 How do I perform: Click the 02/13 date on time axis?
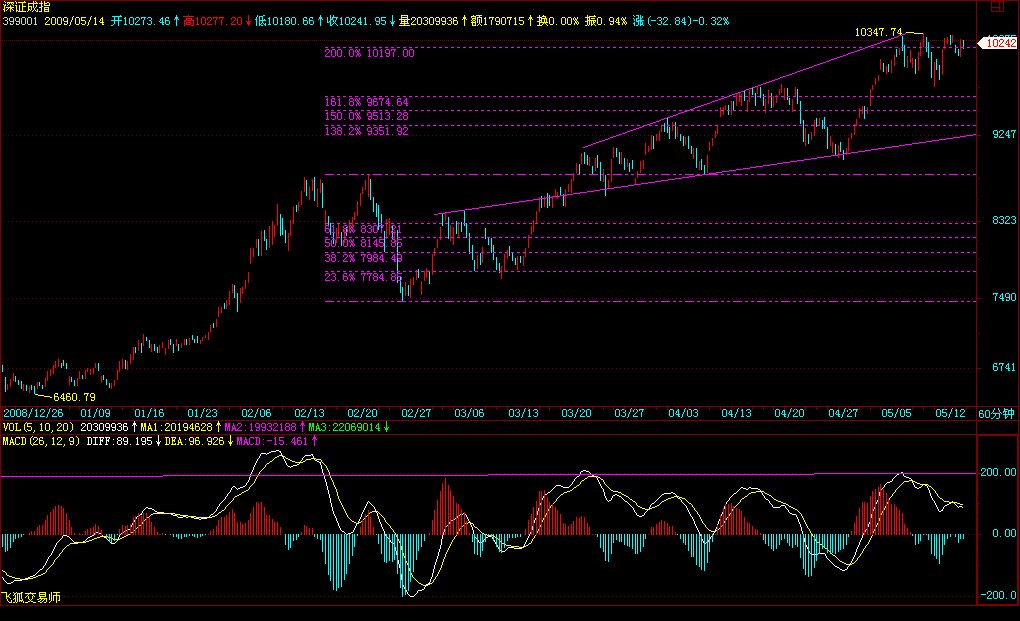(309, 414)
